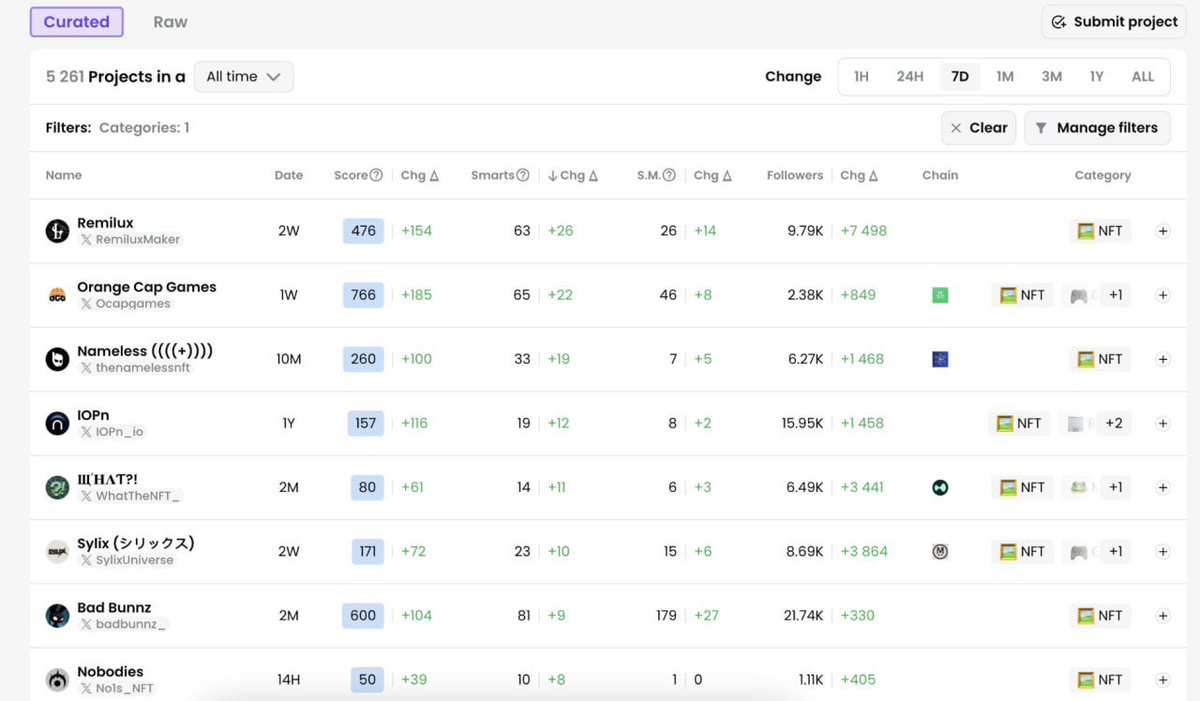The image size is (1200, 701).
Task: Click the WhatTheNFT_ project avatar
Action: 58,487
